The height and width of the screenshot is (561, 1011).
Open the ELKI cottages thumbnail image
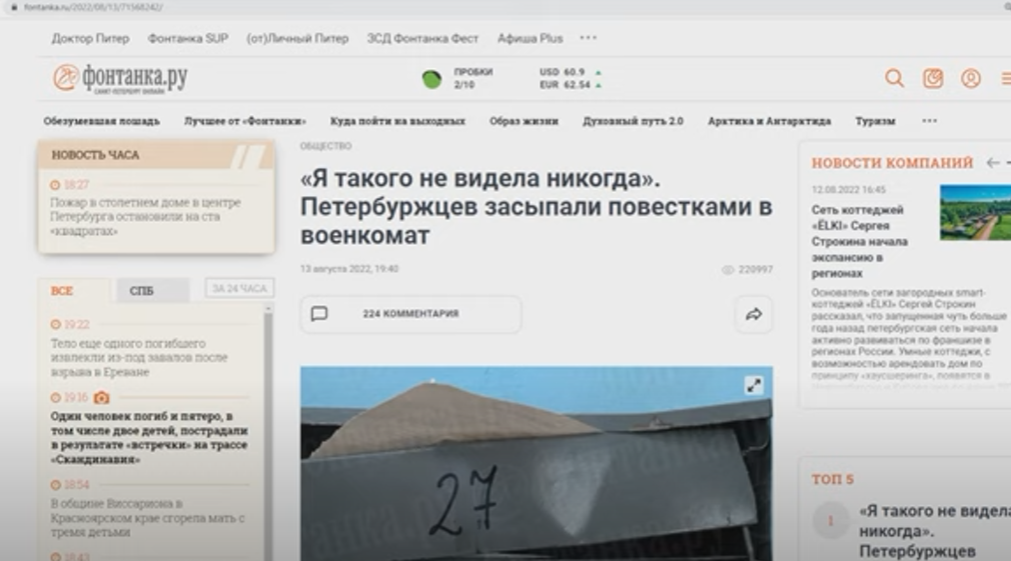(975, 212)
